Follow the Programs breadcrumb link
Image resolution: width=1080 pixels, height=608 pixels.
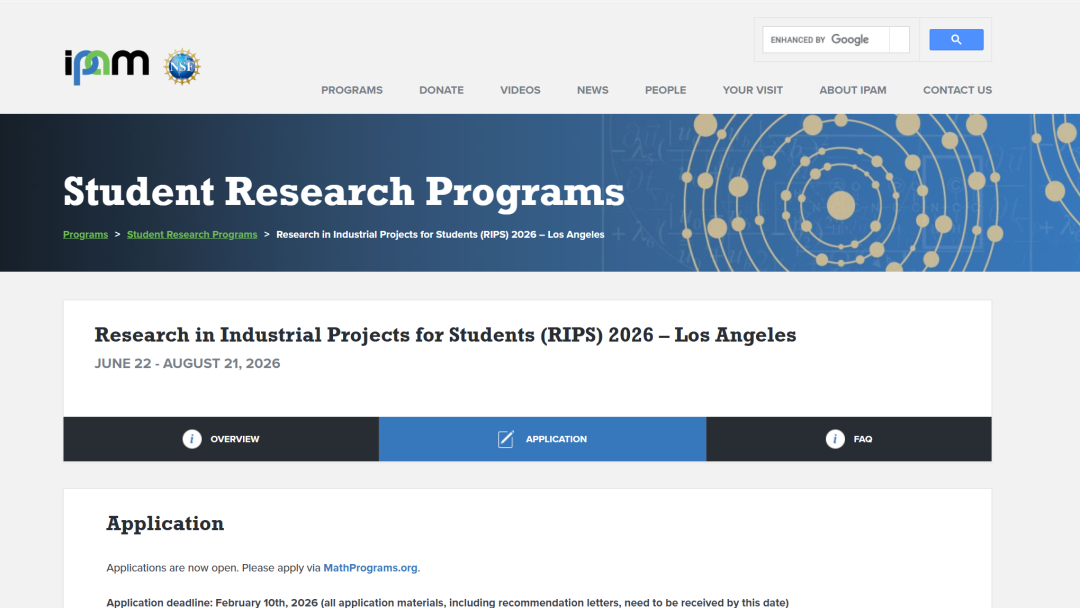tap(85, 235)
